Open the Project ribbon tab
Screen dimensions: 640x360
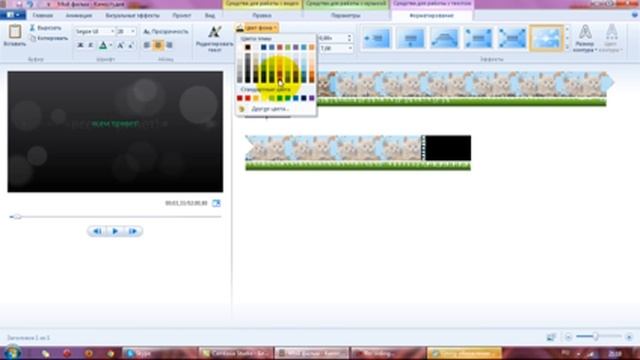pyautogui.click(x=182, y=16)
